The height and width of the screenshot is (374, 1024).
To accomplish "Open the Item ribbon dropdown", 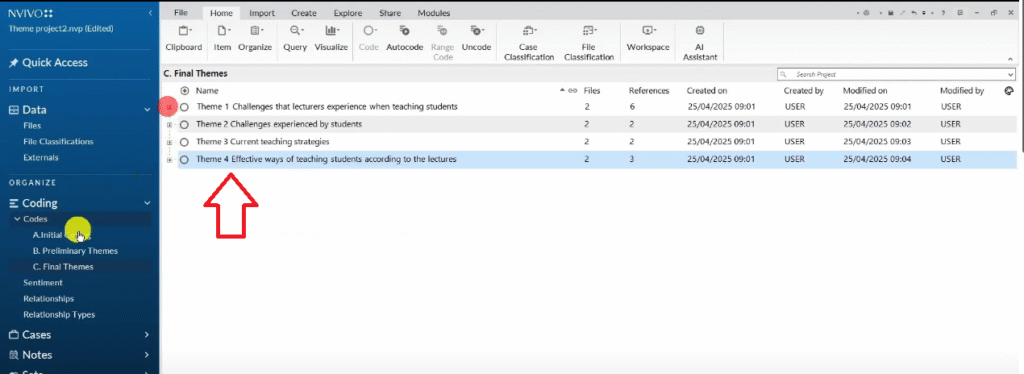I will coord(223,39).
